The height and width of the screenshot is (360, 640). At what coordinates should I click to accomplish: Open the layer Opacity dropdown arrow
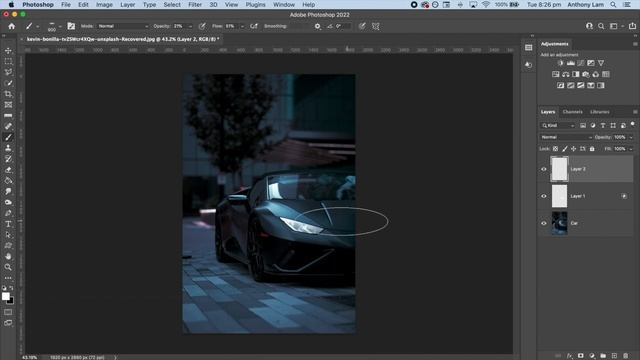coord(631,137)
